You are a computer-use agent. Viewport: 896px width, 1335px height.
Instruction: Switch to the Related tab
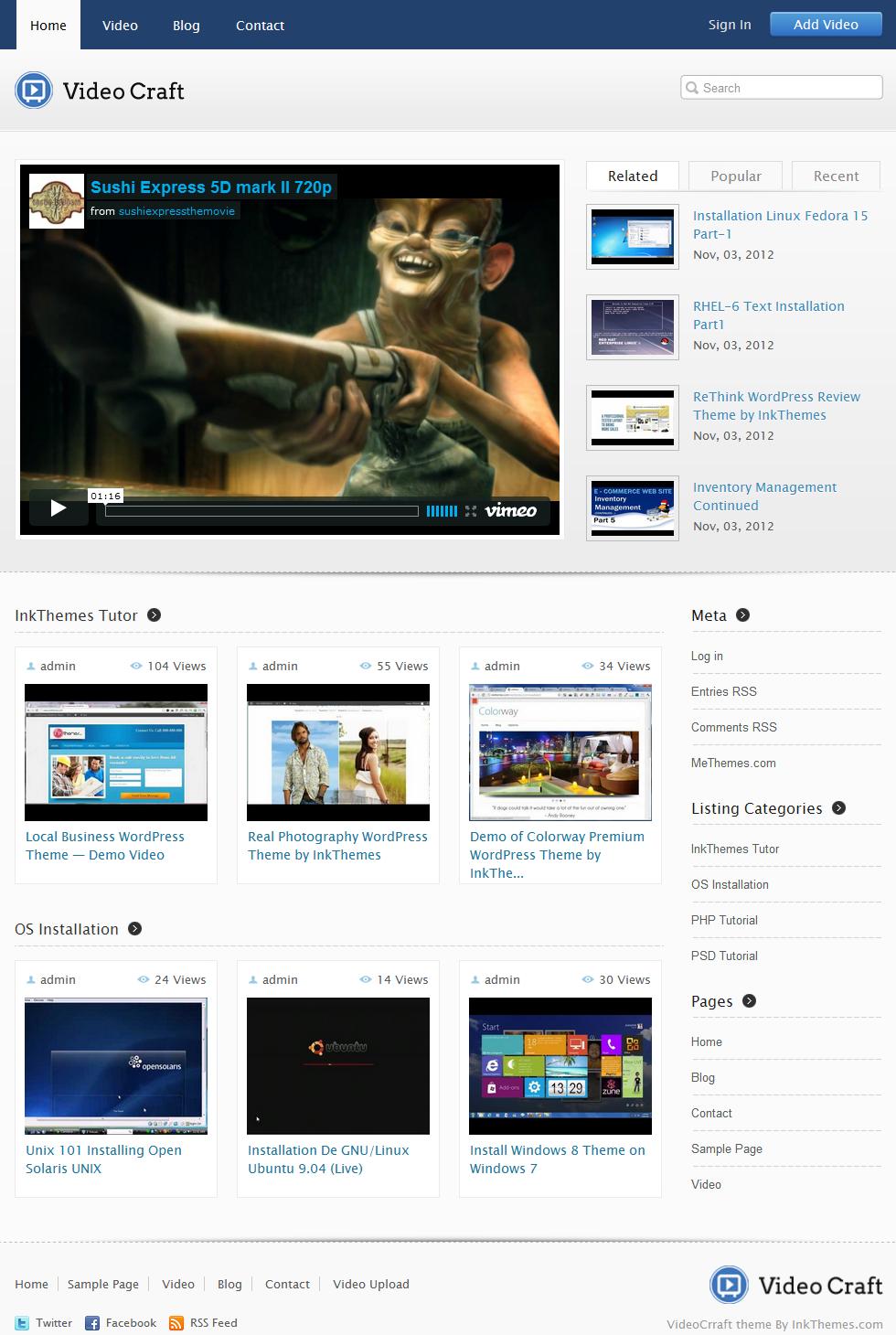633,176
